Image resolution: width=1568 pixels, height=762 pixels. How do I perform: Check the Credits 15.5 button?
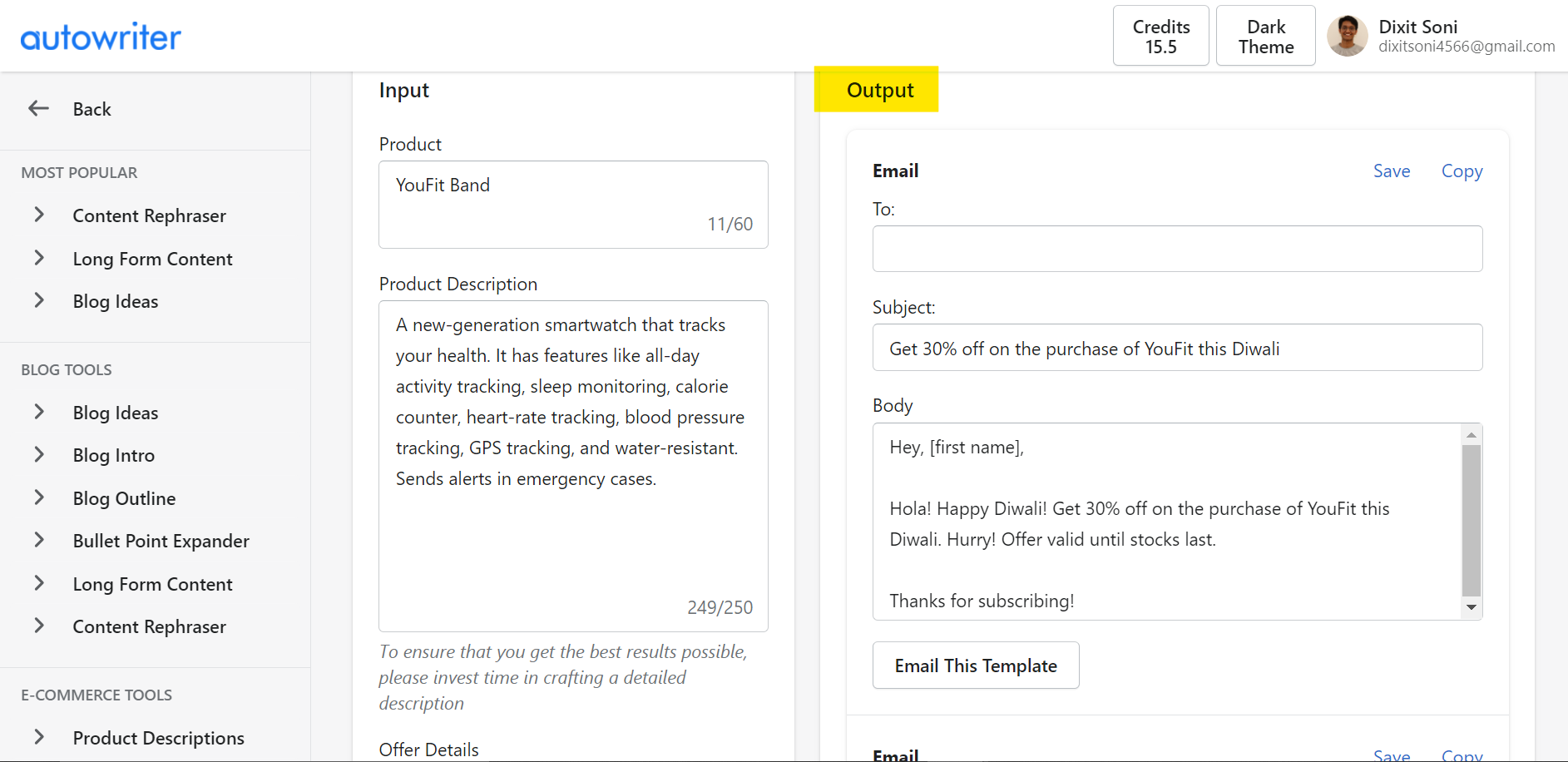pos(1161,36)
